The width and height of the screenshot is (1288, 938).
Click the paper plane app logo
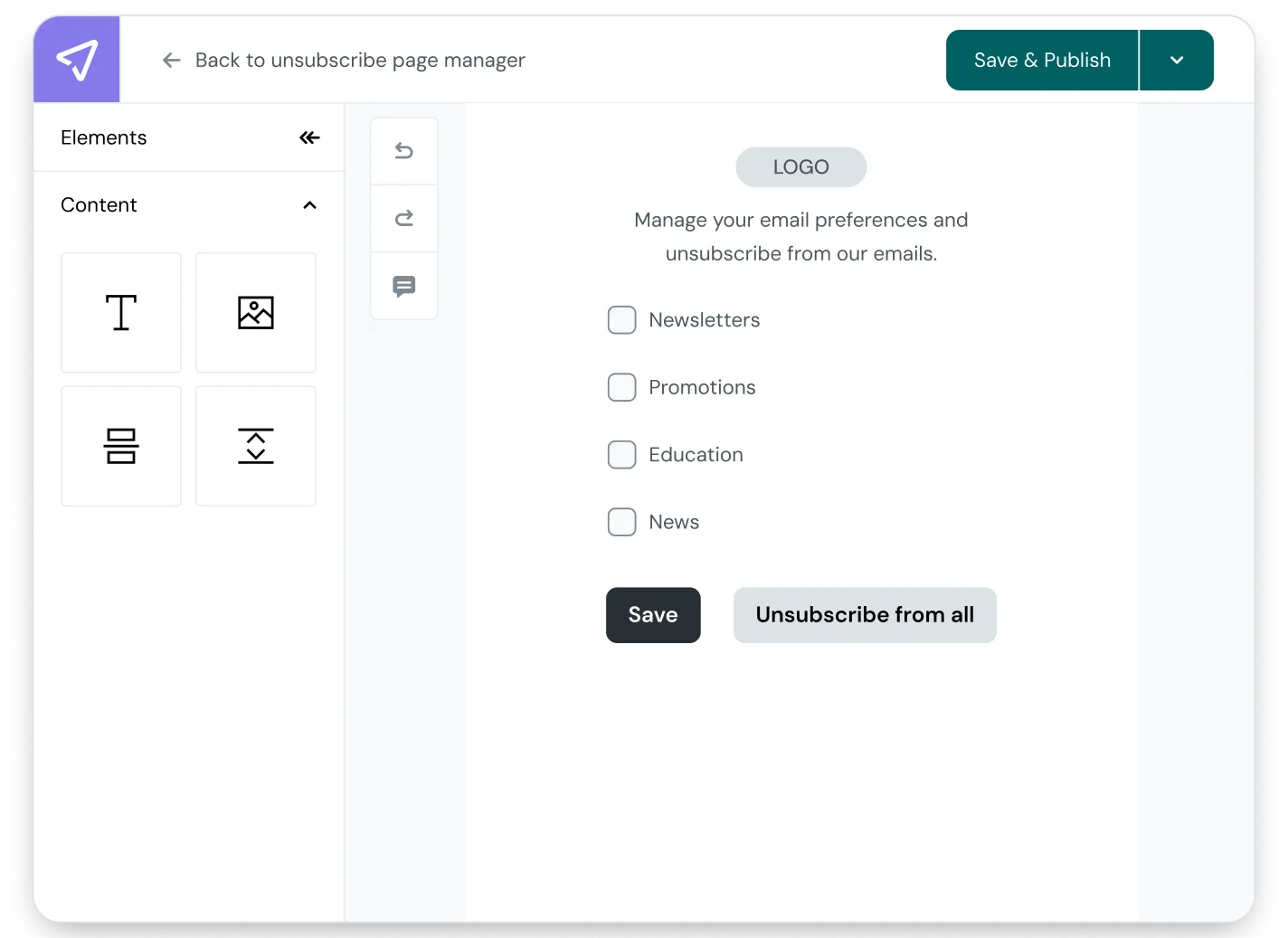click(76, 60)
